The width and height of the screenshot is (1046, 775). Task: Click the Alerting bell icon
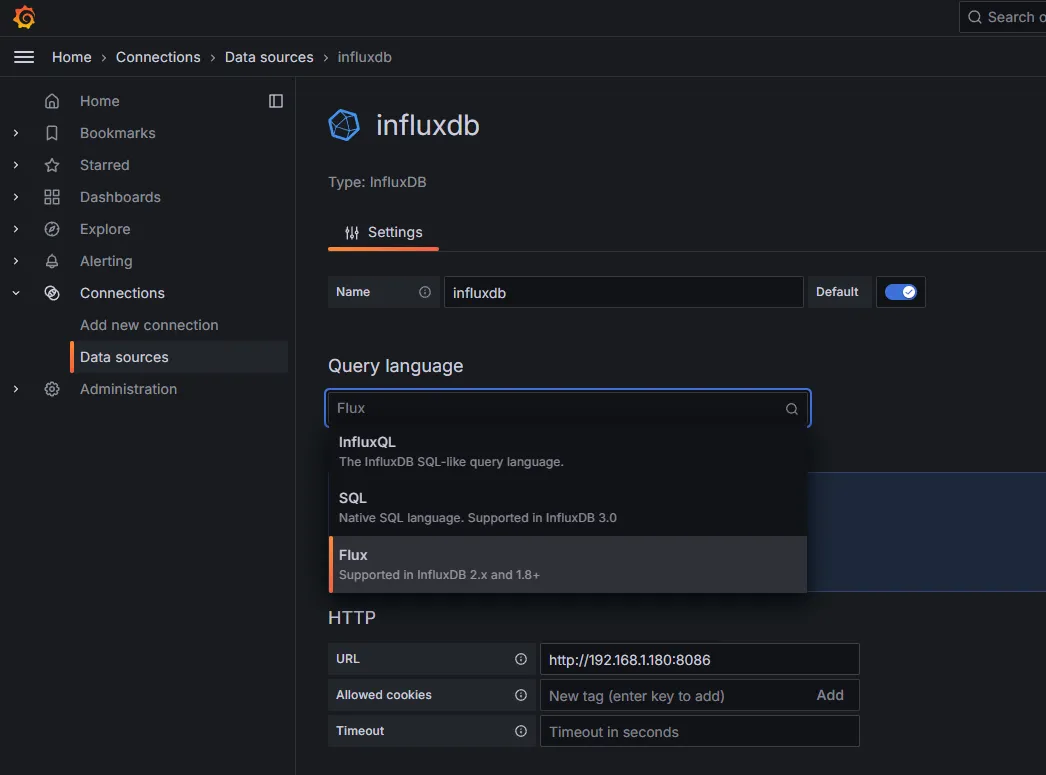52,261
